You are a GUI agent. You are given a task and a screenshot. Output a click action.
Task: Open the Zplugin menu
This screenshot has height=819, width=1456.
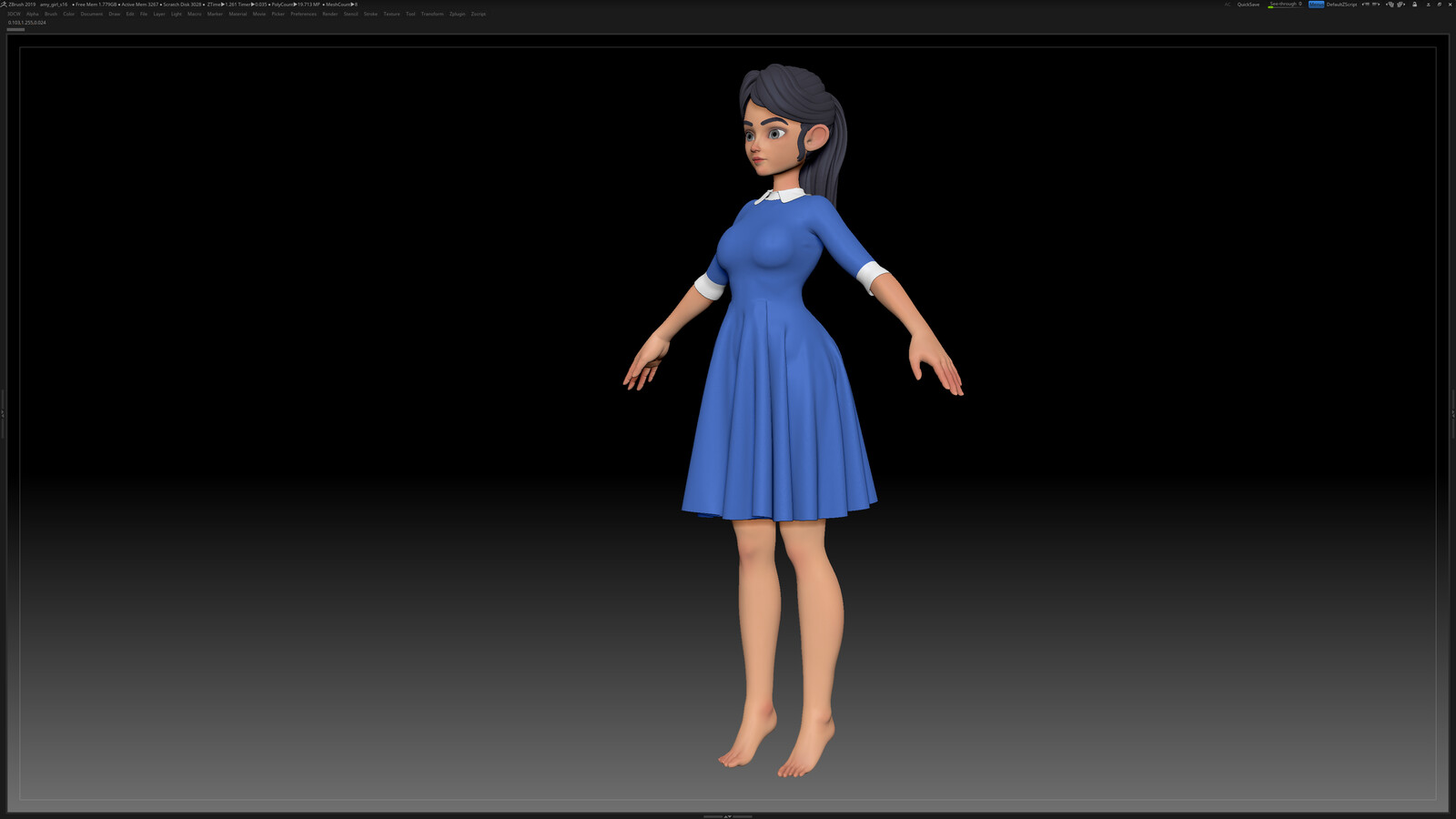pyautogui.click(x=457, y=14)
